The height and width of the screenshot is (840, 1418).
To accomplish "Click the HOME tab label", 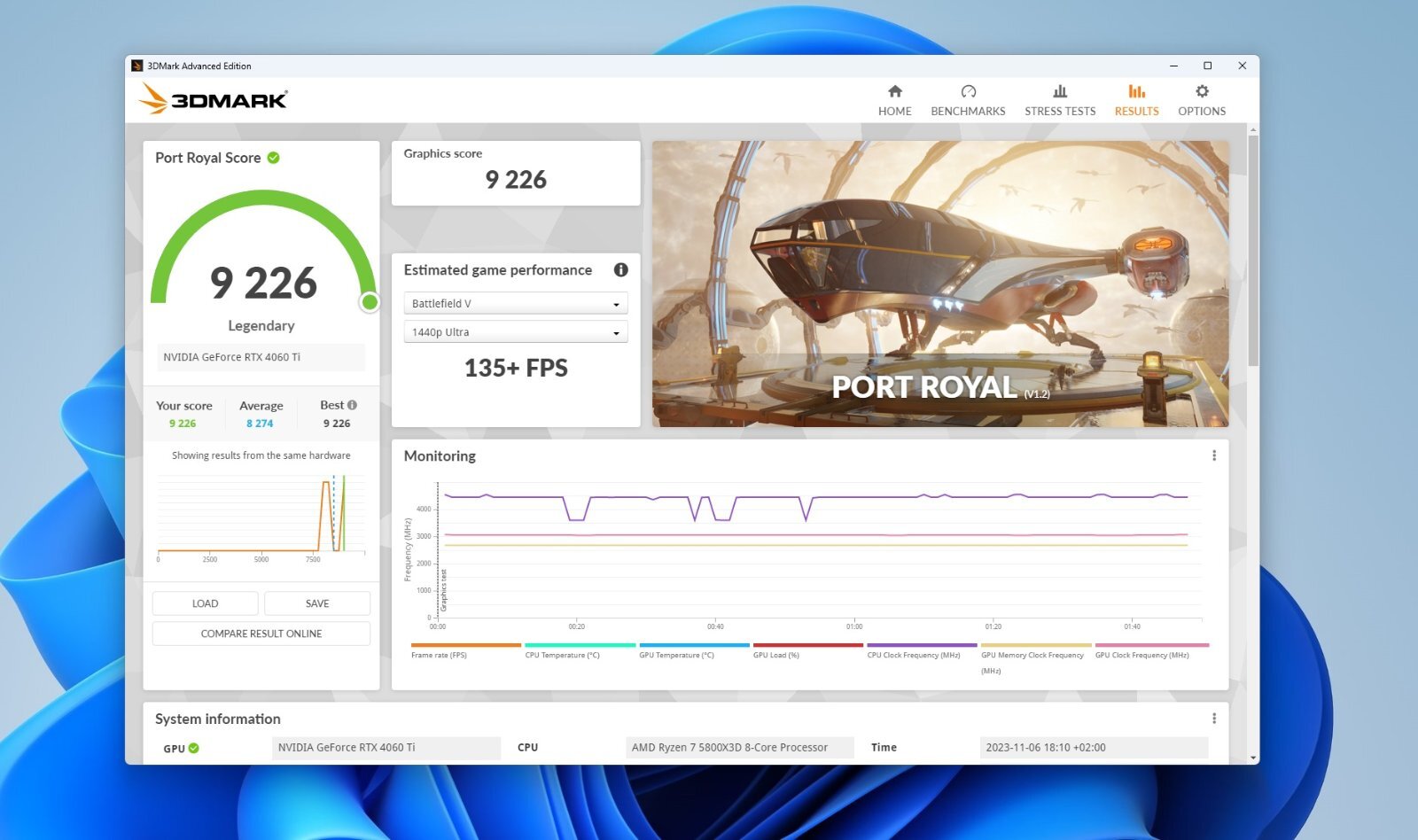I will (894, 112).
